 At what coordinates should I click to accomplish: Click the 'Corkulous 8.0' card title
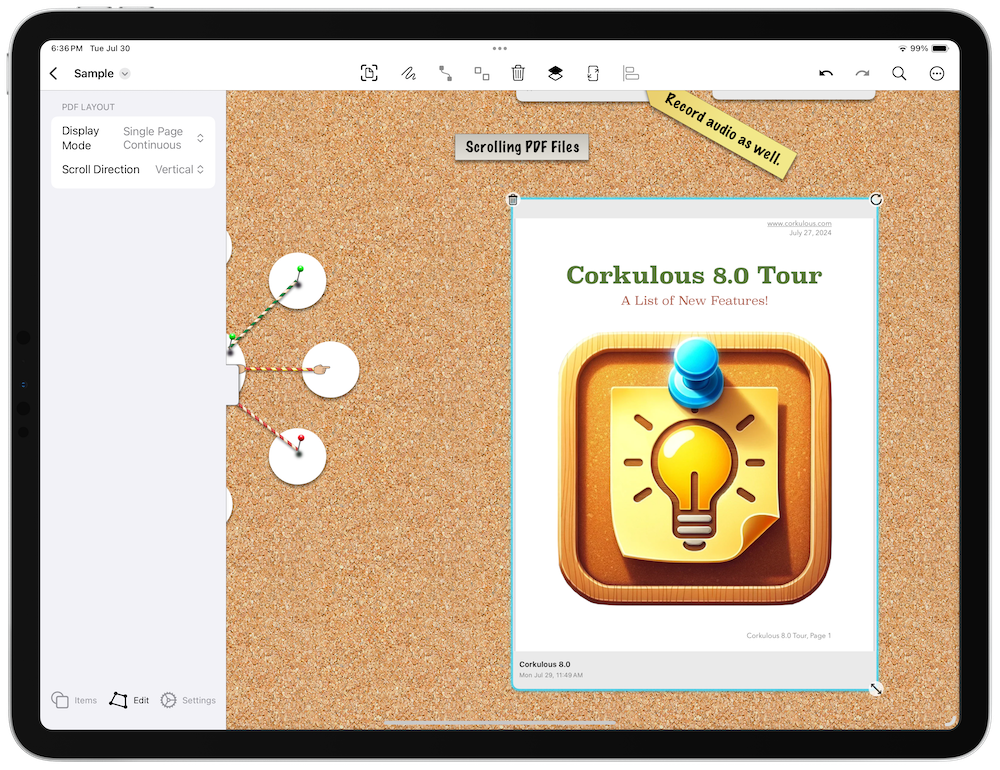point(545,664)
